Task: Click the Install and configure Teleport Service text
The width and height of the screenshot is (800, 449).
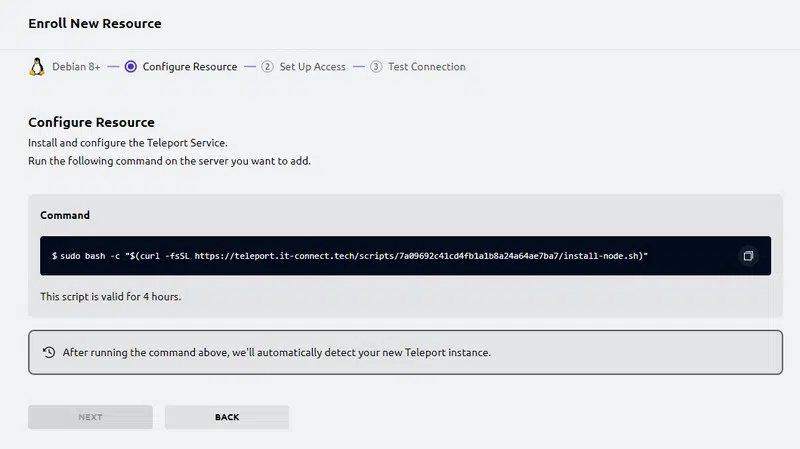Action: click(135, 143)
